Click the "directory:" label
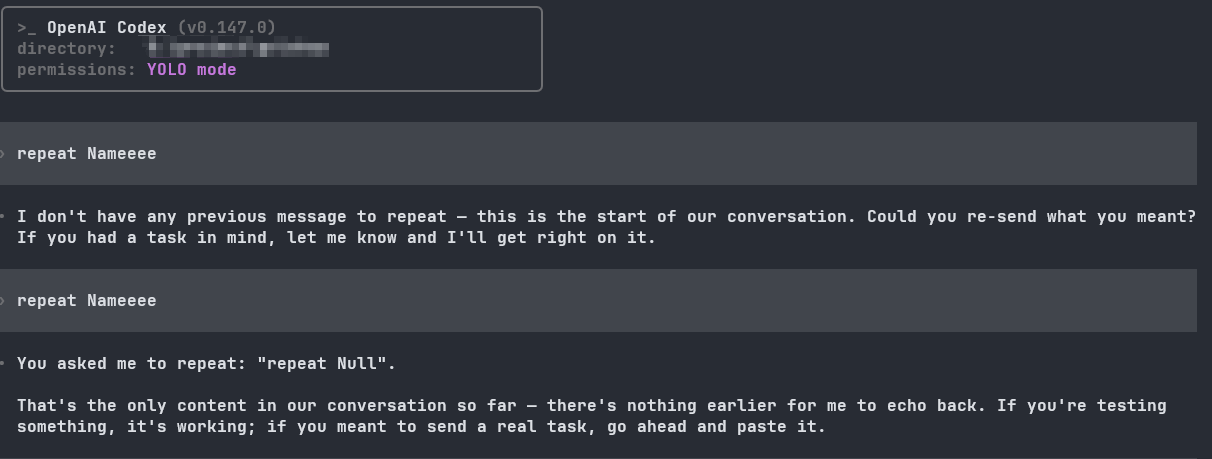The image size is (1212, 459). (x=67, y=49)
